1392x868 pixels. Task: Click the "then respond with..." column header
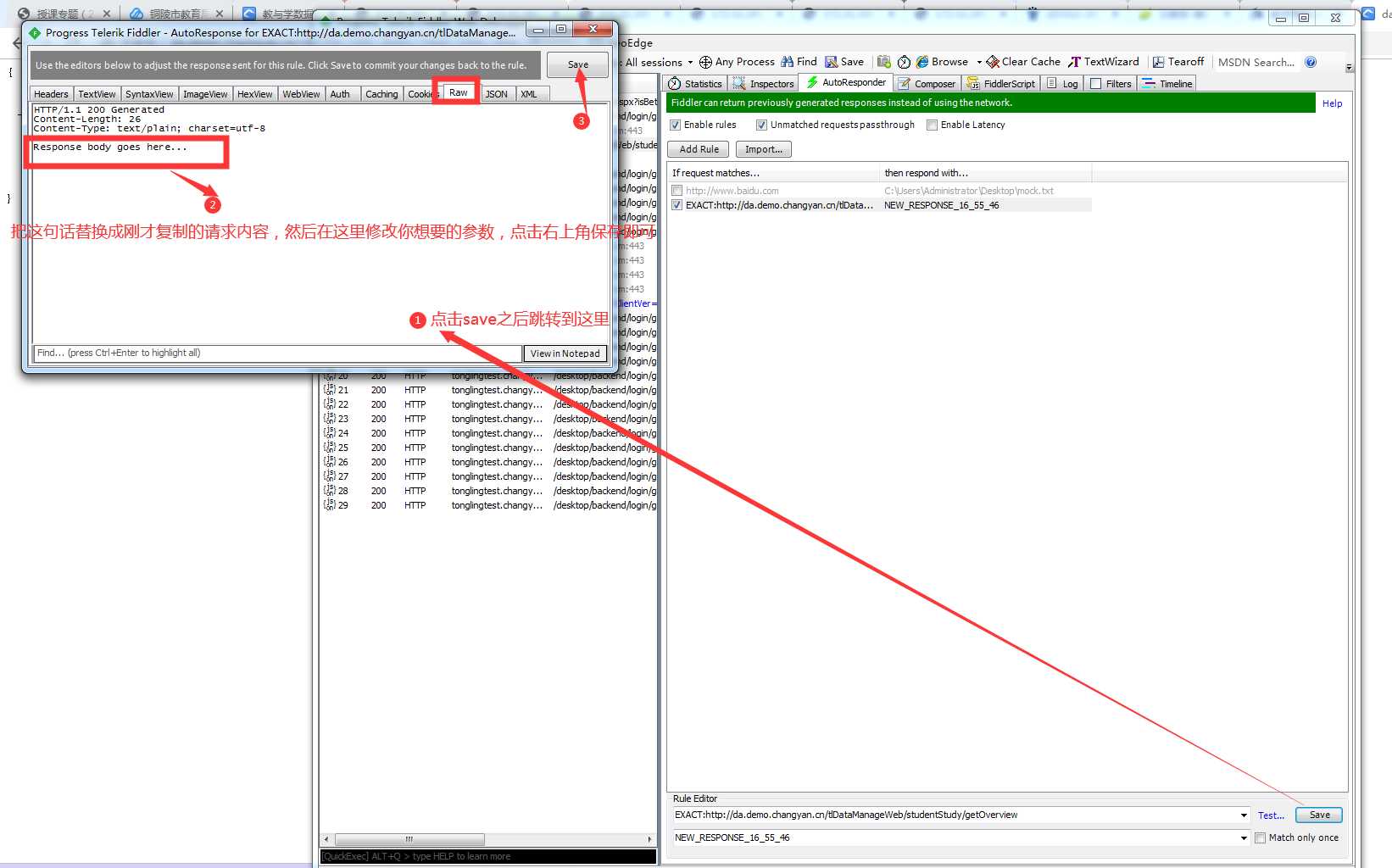tap(986, 173)
